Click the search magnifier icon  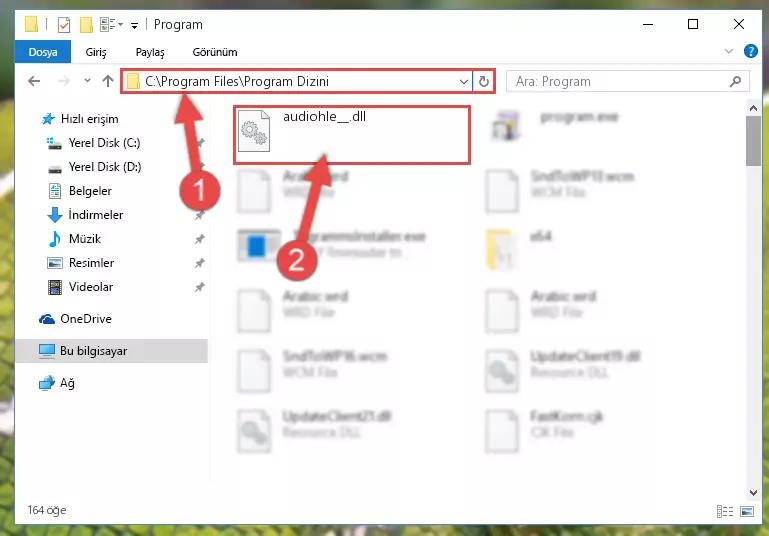click(736, 81)
